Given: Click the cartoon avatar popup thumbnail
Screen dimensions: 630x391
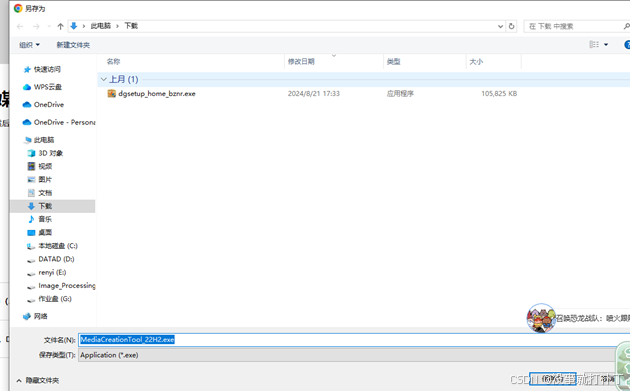Looking at the screenshot, I should point(541,318).
